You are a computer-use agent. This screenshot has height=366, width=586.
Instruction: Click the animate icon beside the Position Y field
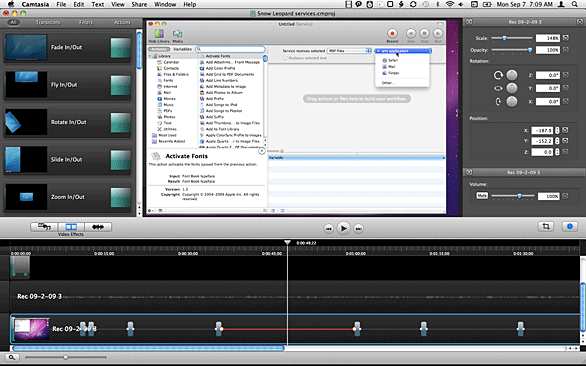[565, 141]
